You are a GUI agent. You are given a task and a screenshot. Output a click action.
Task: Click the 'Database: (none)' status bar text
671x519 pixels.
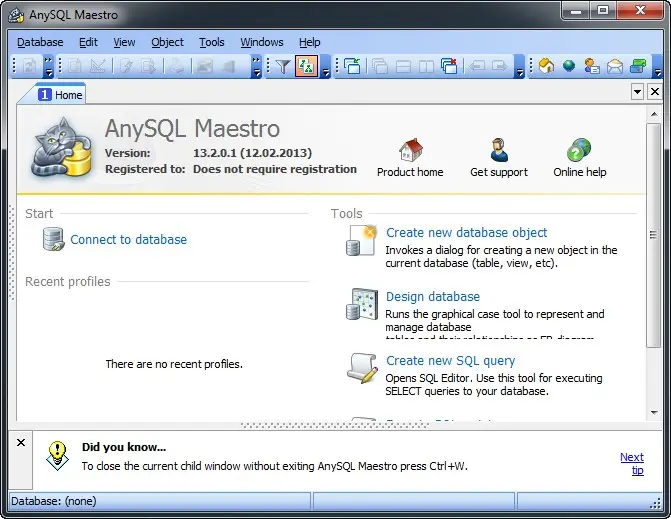(x=53, y=501)
